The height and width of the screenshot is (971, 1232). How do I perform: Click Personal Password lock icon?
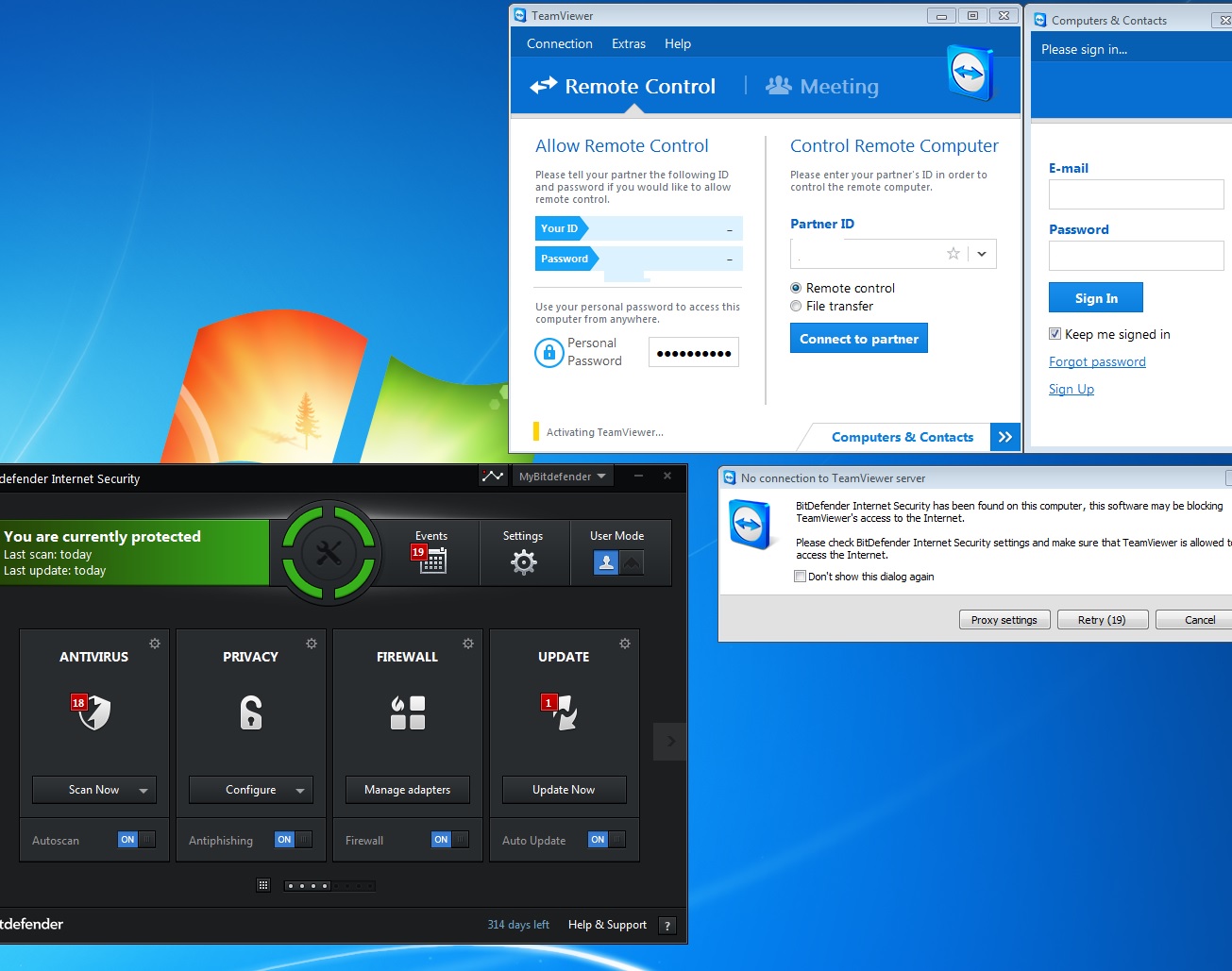548,353
